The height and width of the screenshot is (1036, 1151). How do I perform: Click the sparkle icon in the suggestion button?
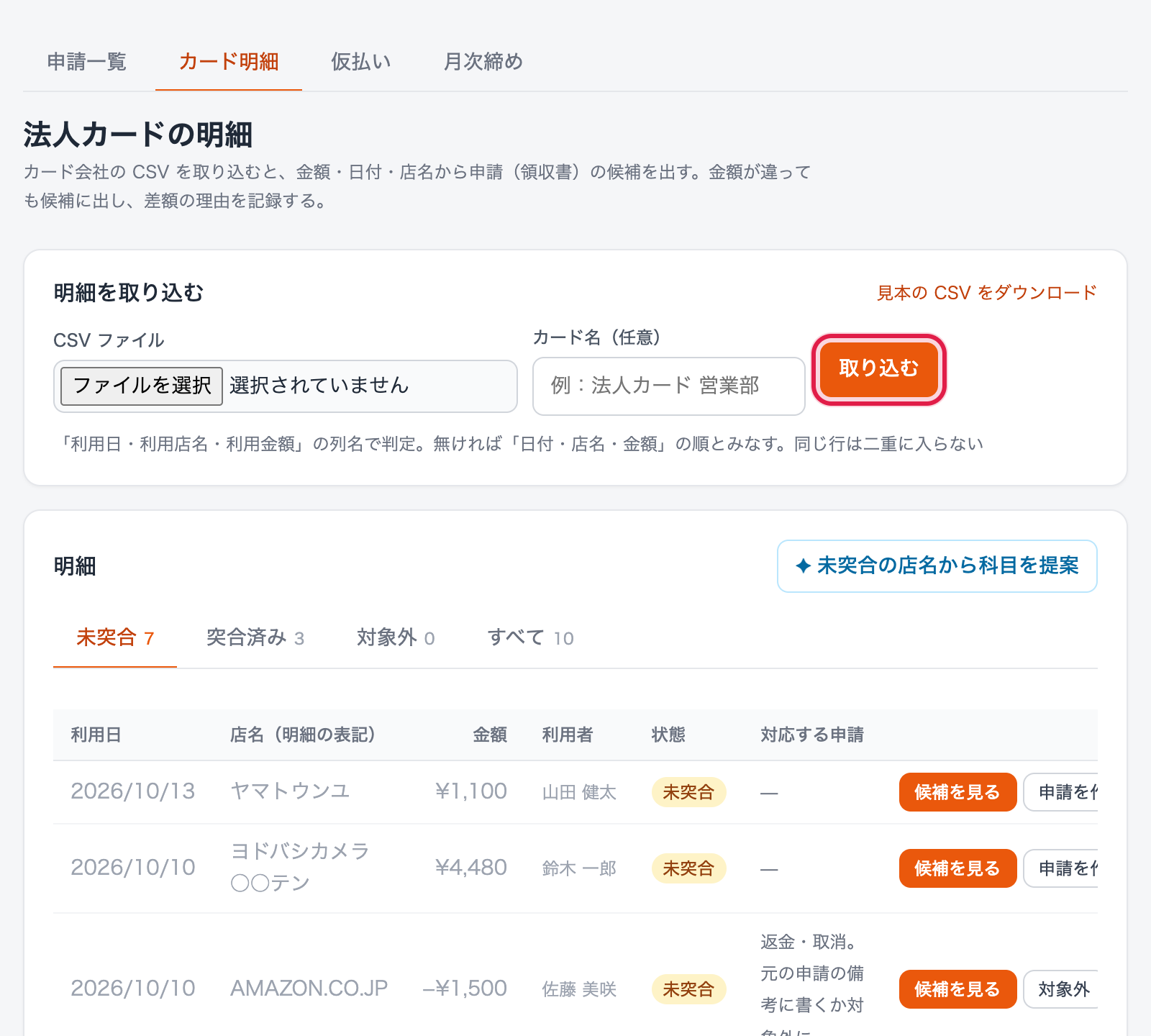804,566
